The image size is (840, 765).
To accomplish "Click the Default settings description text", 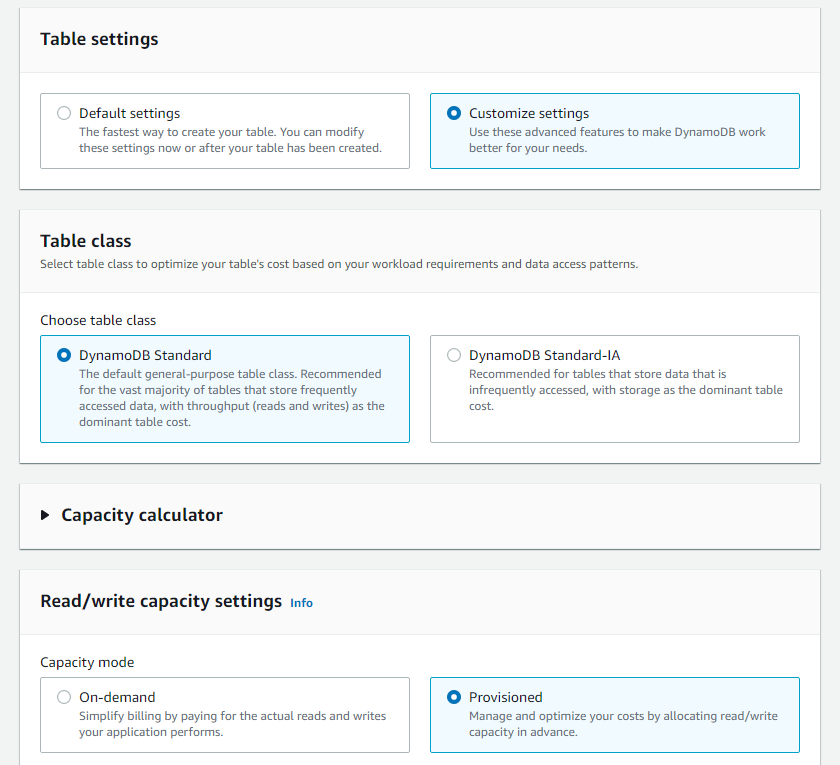I will (x=230, y=140).
